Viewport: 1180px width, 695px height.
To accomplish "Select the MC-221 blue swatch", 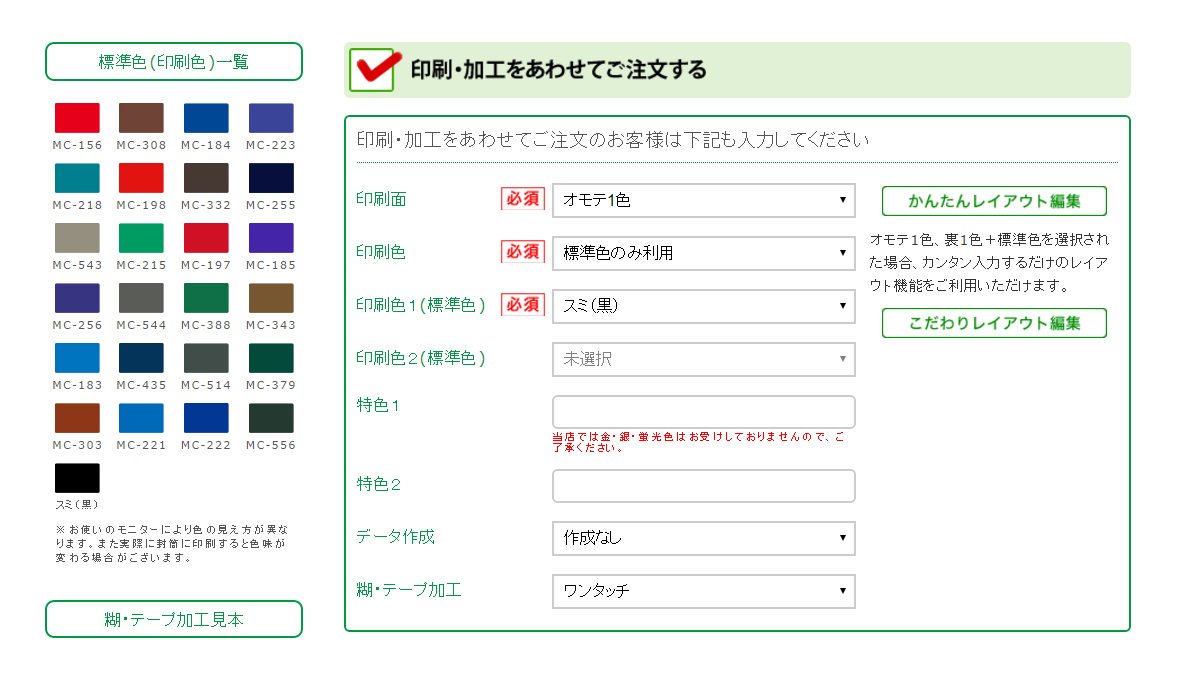I will pos(141,417).
